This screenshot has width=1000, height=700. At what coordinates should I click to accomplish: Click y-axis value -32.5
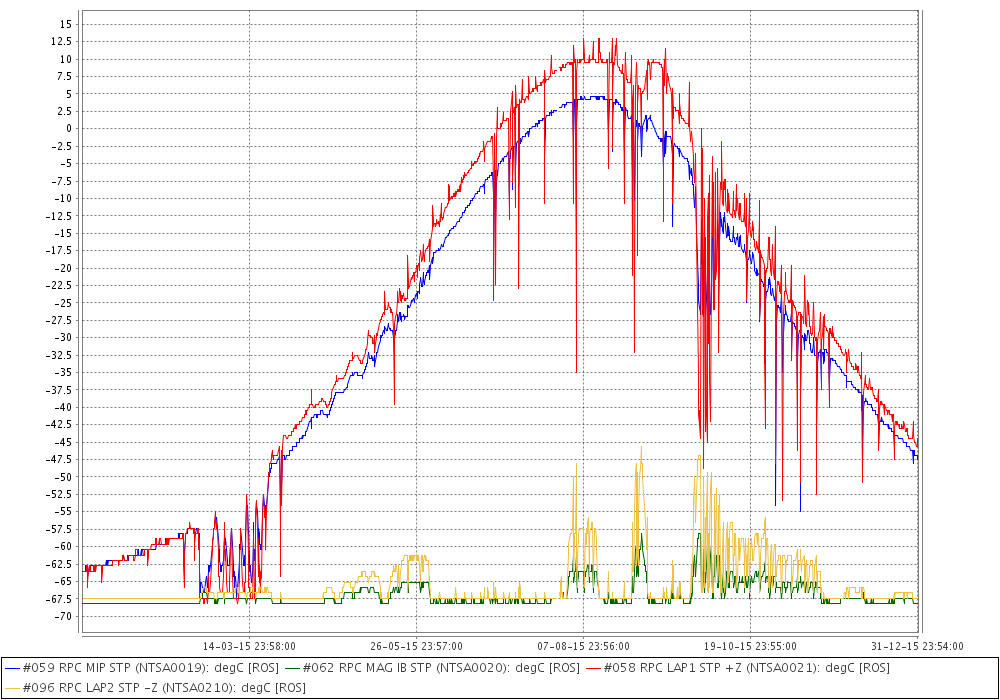coord(59,355)
